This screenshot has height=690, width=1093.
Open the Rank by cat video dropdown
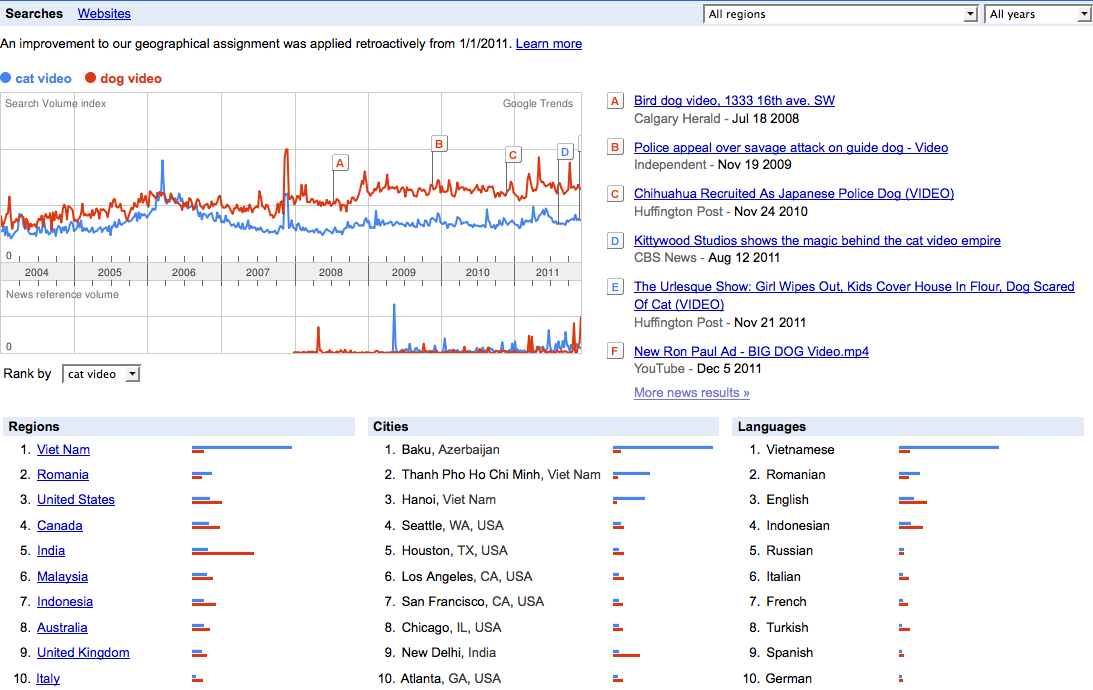click(101, 374)
